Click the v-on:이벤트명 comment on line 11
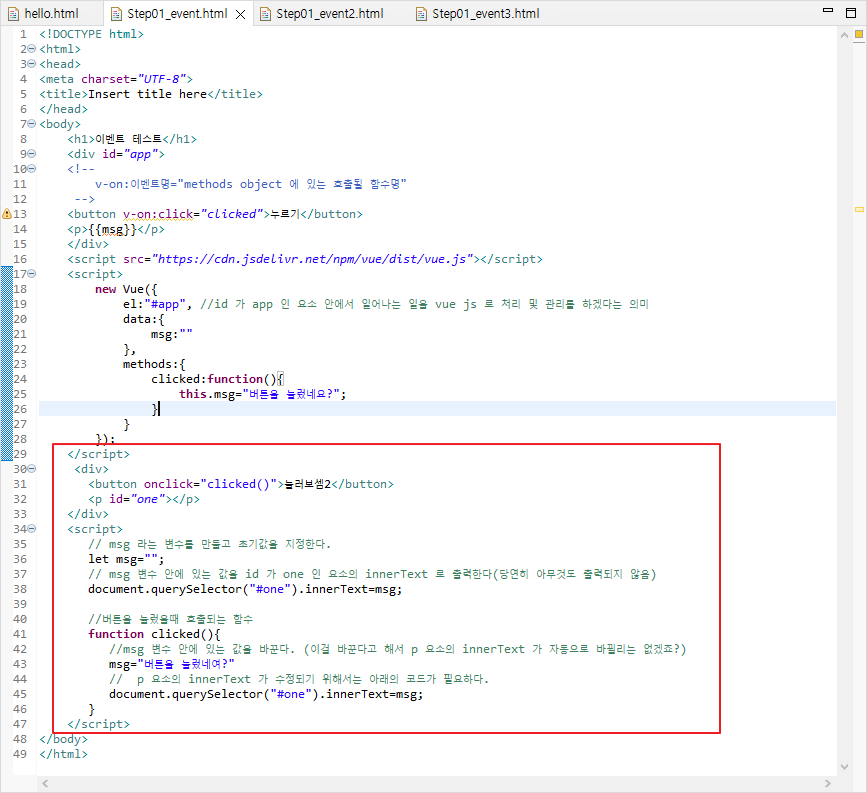This screenshot has height=793, width=867. click(250, 184)
